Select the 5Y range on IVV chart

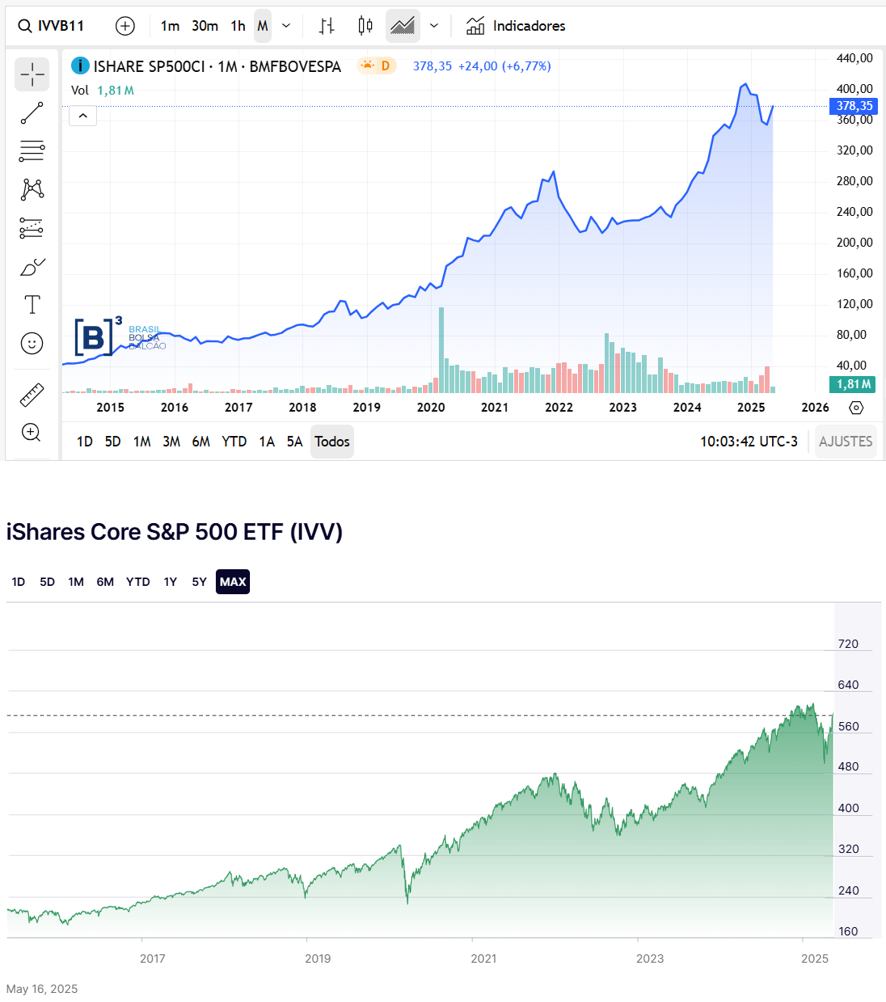(x=199, y=581)
